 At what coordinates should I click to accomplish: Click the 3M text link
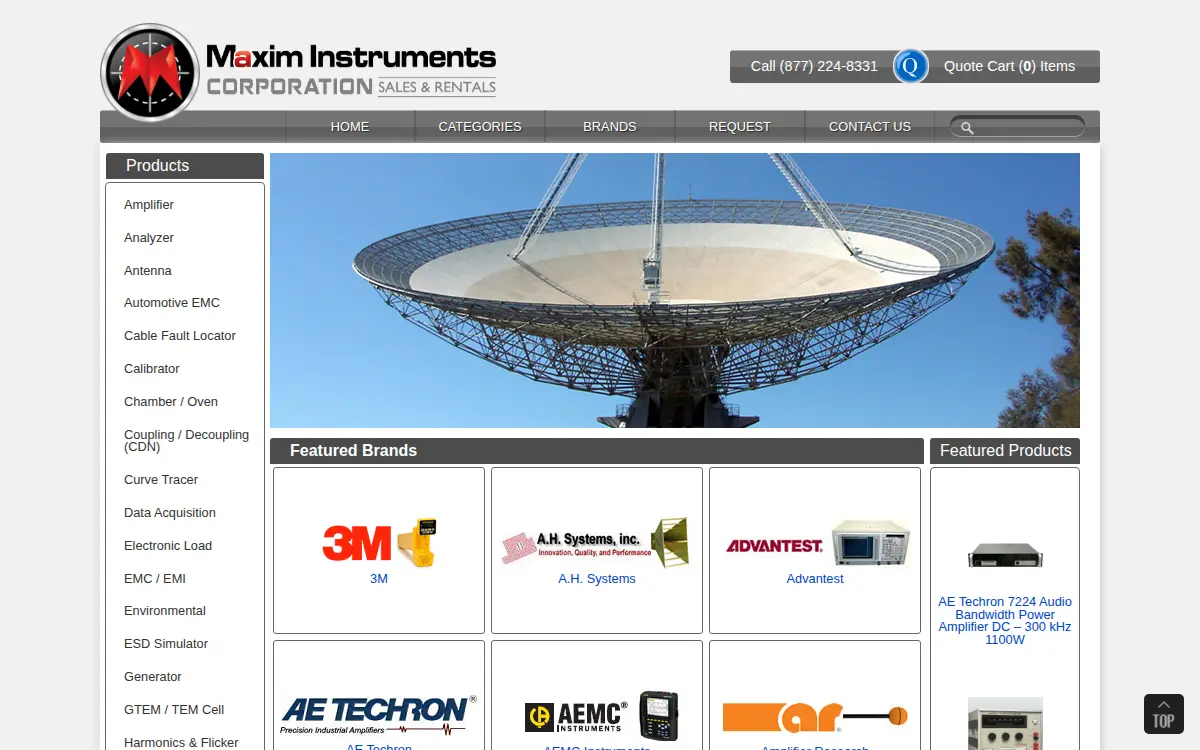point(379,579)
